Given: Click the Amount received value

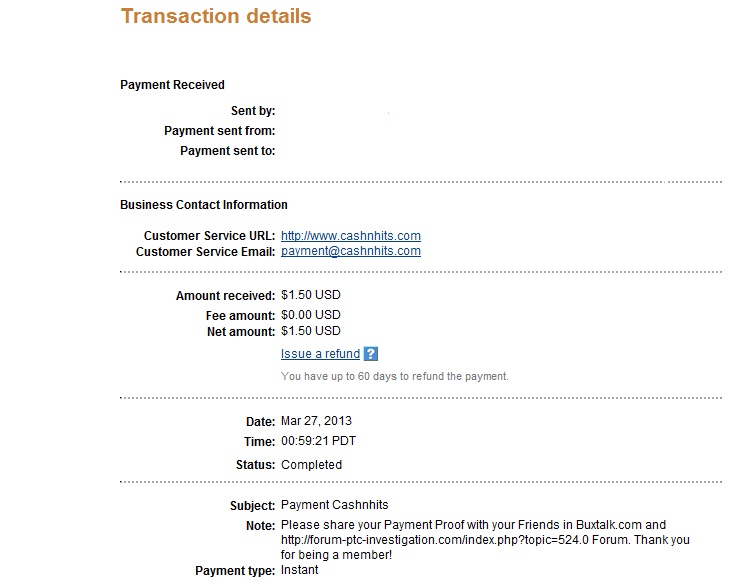Looking at the screenshot, I should click(311, 296).
